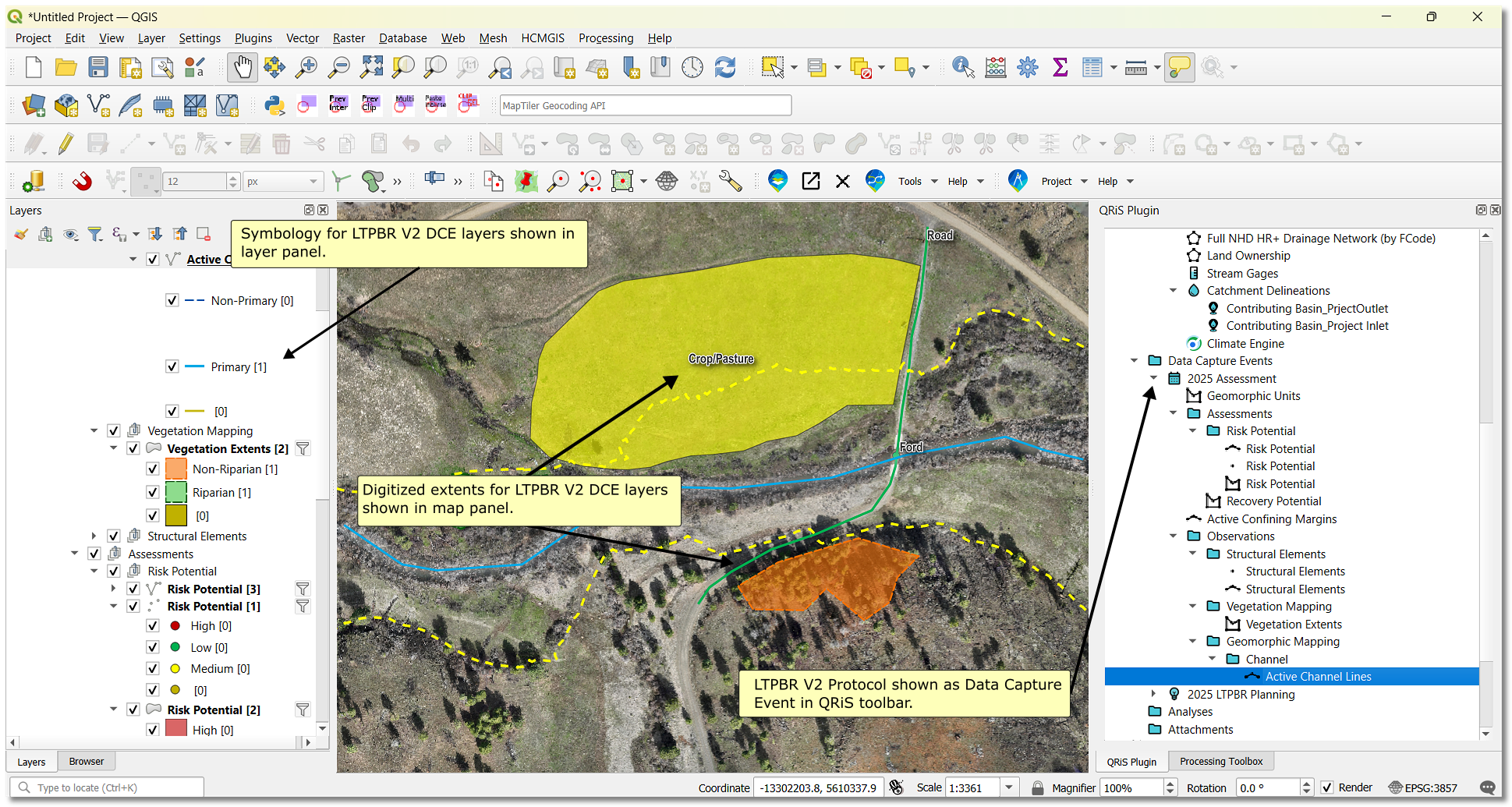1512x807 pixels.
Task: Collapse the Data Capture Events folder
Action: click(x=1134, y=361)
